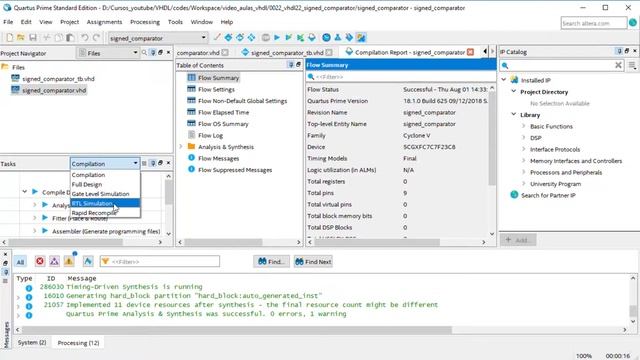Open Flow Messages in Table of Contents

pos(218,158)
